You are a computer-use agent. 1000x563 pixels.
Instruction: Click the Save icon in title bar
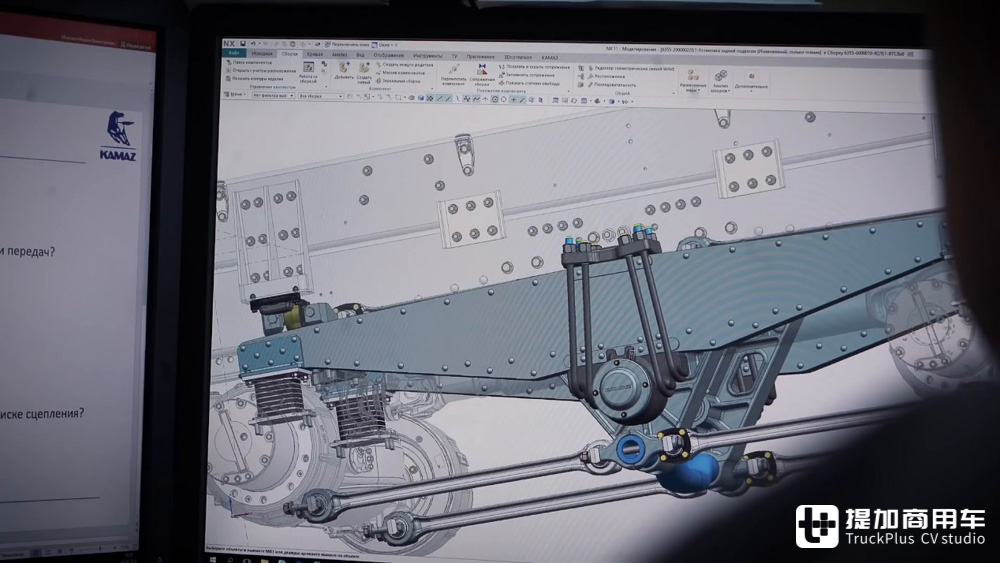click(245, 44)
